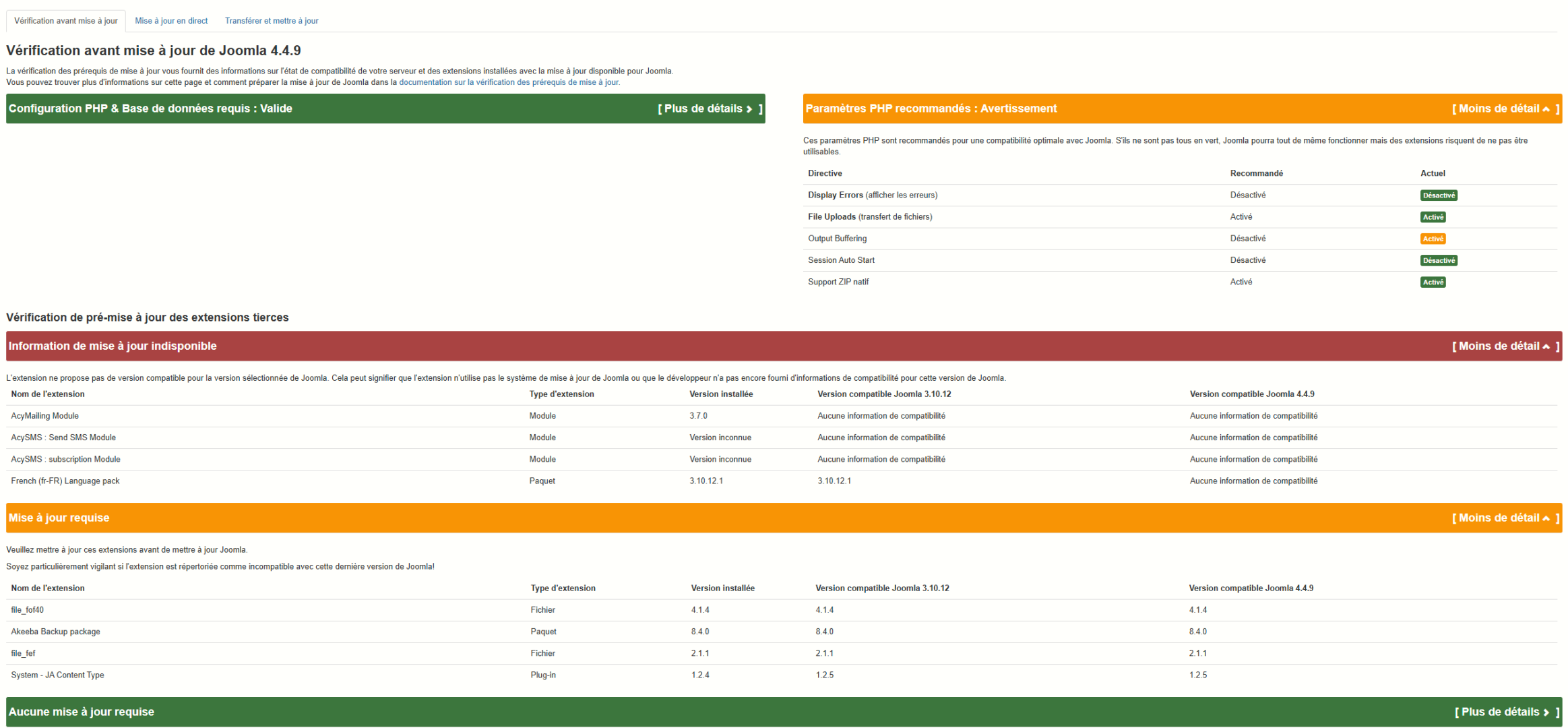Click the 'file_fof40' extension name
The image size is (1568, 728).
point(27,610)
